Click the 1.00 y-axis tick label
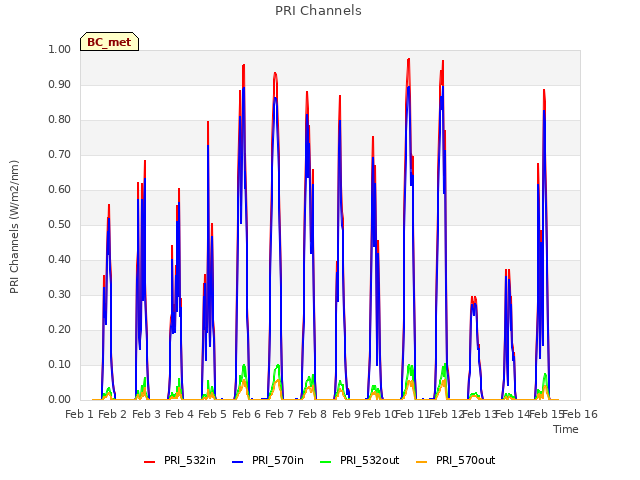Screen dimensions: 640x480 tap(60, 49)
